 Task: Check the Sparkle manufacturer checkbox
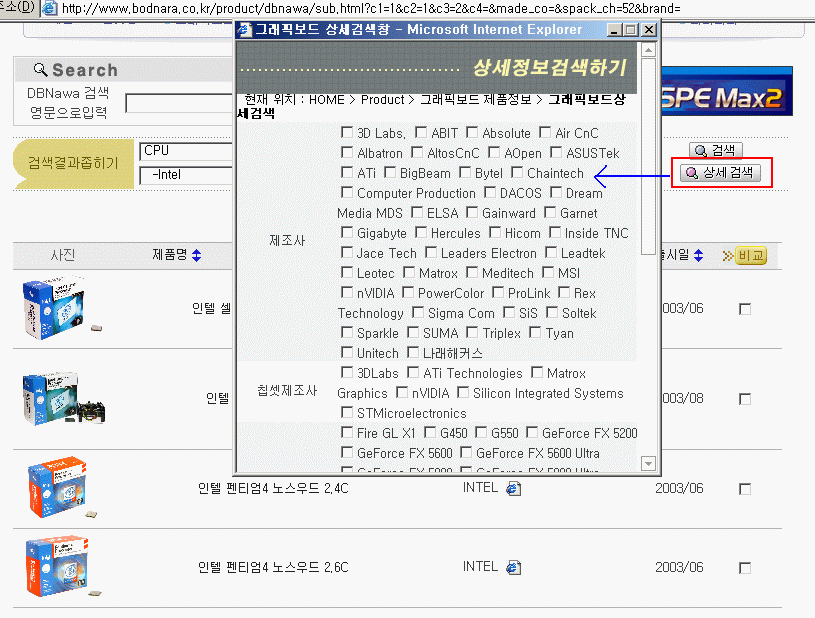(347, 332)
